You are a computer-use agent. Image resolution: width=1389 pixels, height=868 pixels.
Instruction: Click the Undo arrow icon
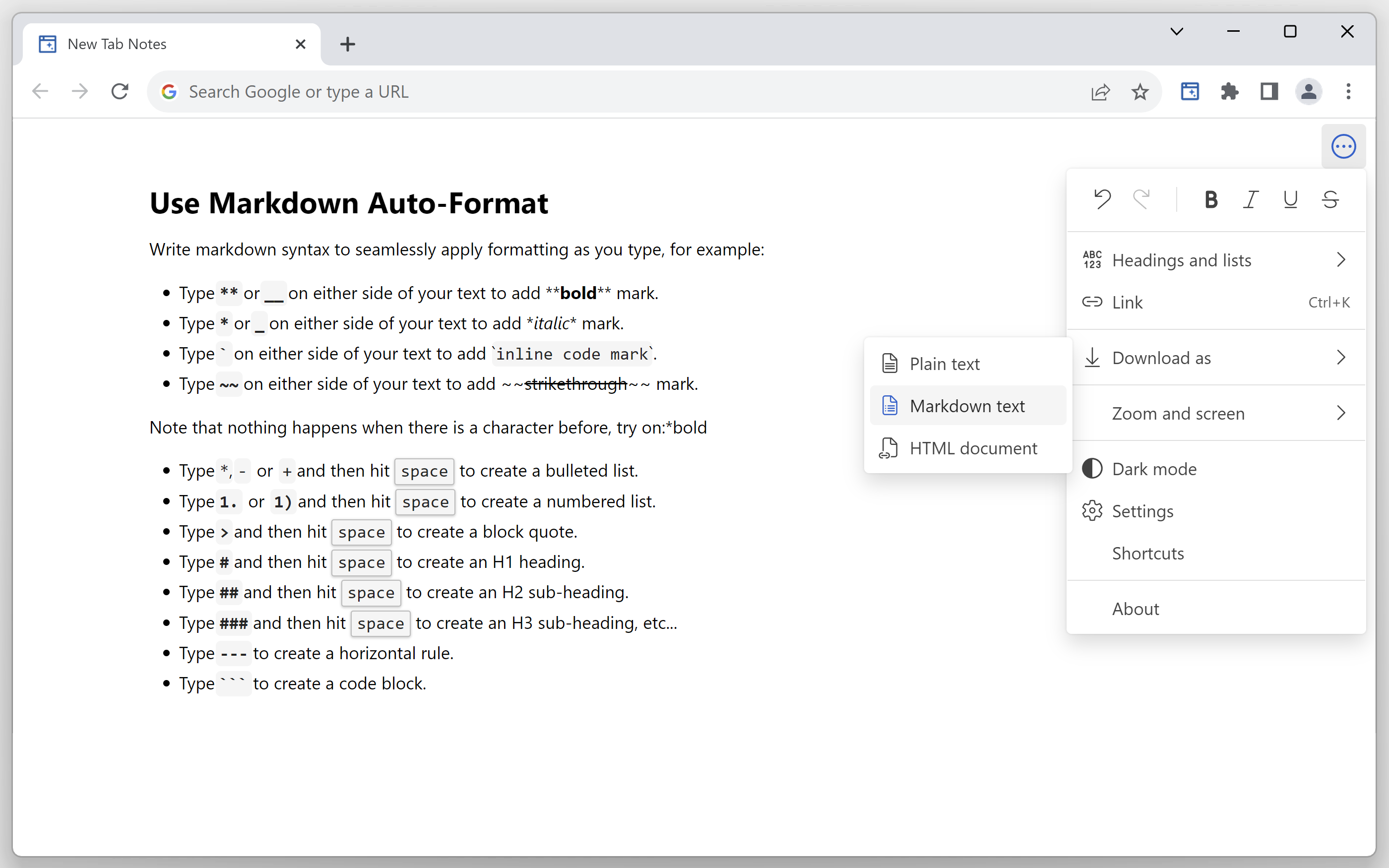click(x=1102, y=199)
